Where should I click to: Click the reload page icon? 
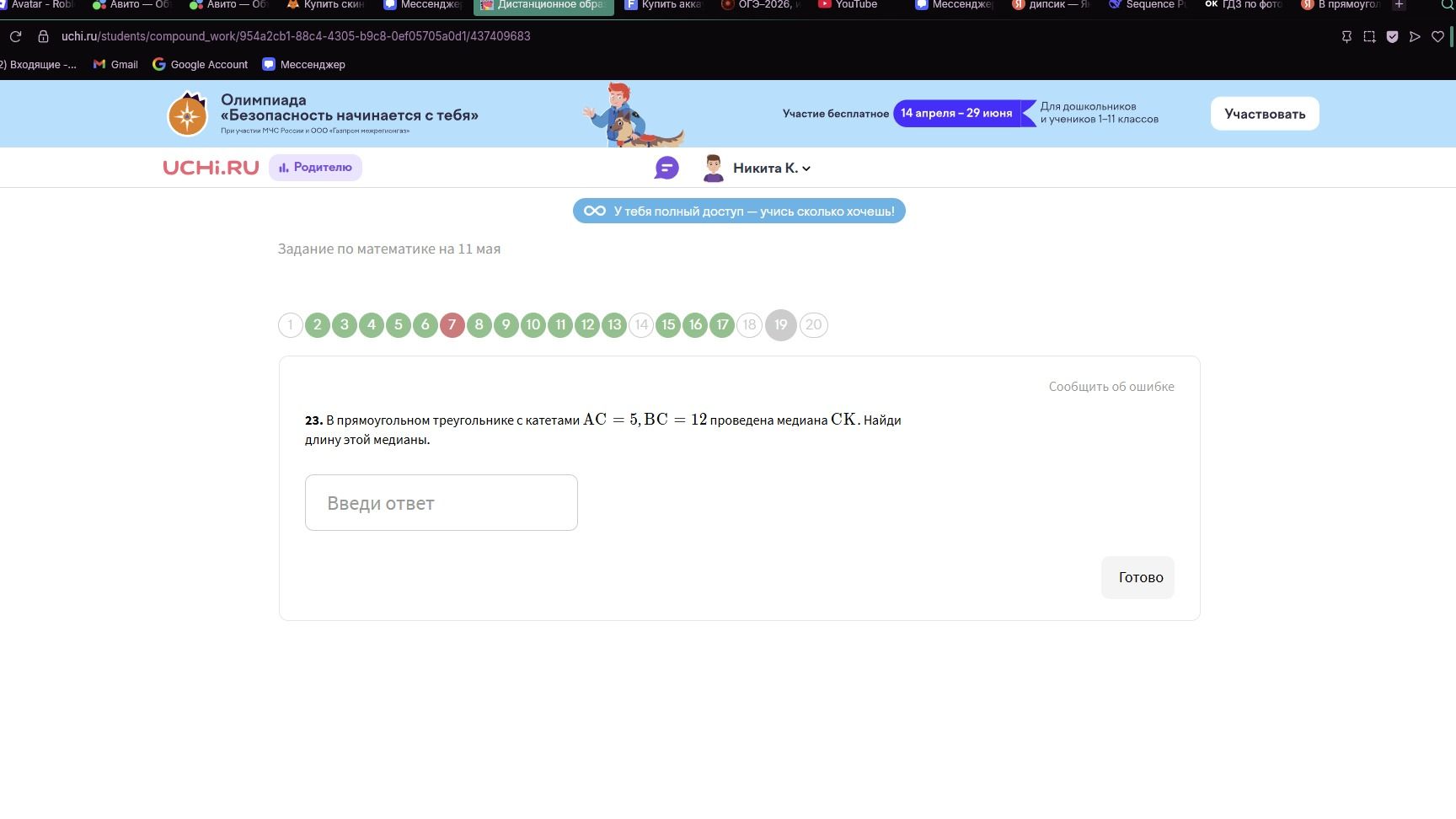coord(15,36)
